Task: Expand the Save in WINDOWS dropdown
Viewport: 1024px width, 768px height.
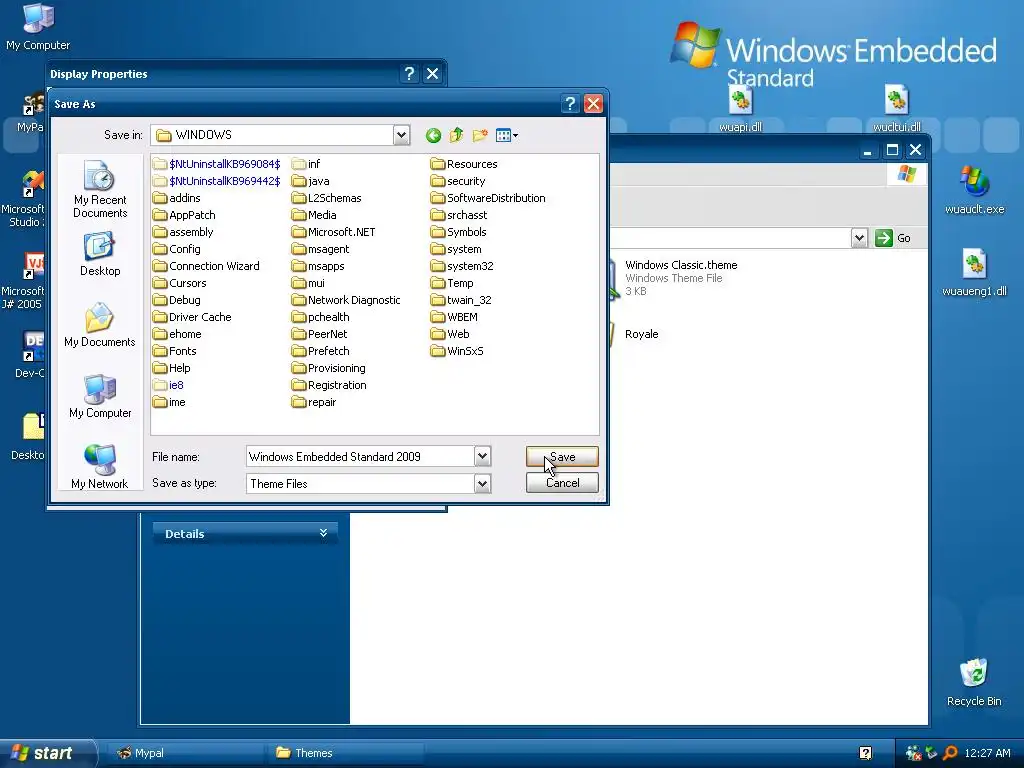Action: tap(402, 135)
